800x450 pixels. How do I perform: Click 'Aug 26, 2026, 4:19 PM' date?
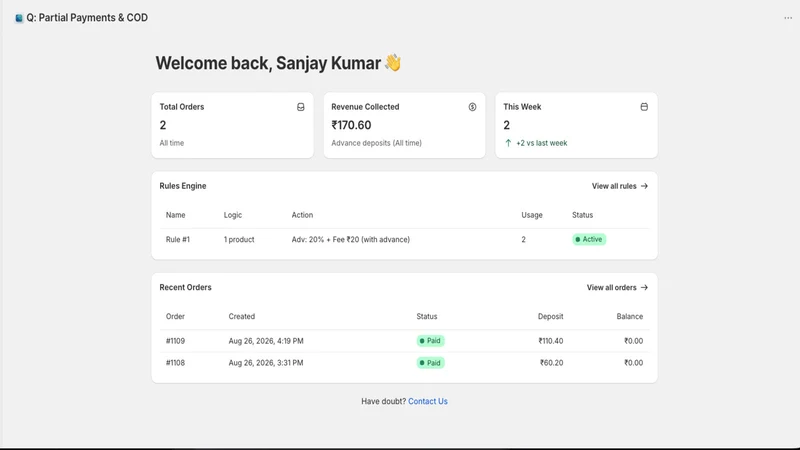(x=266, y=341)
